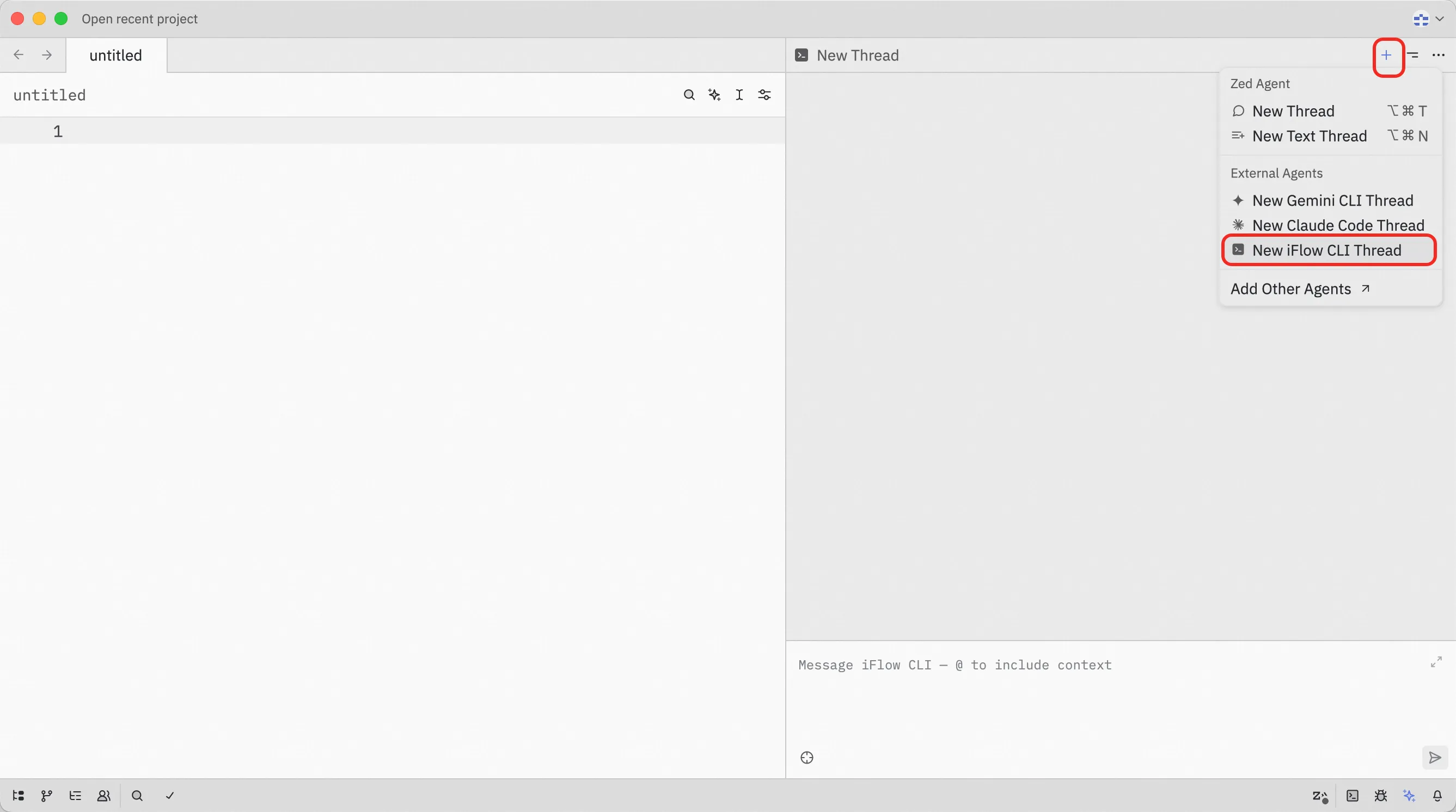Viewport: 1456px width, 812px height.
Task: Open the thread history menu icon
Action: tap(1413, 56)
